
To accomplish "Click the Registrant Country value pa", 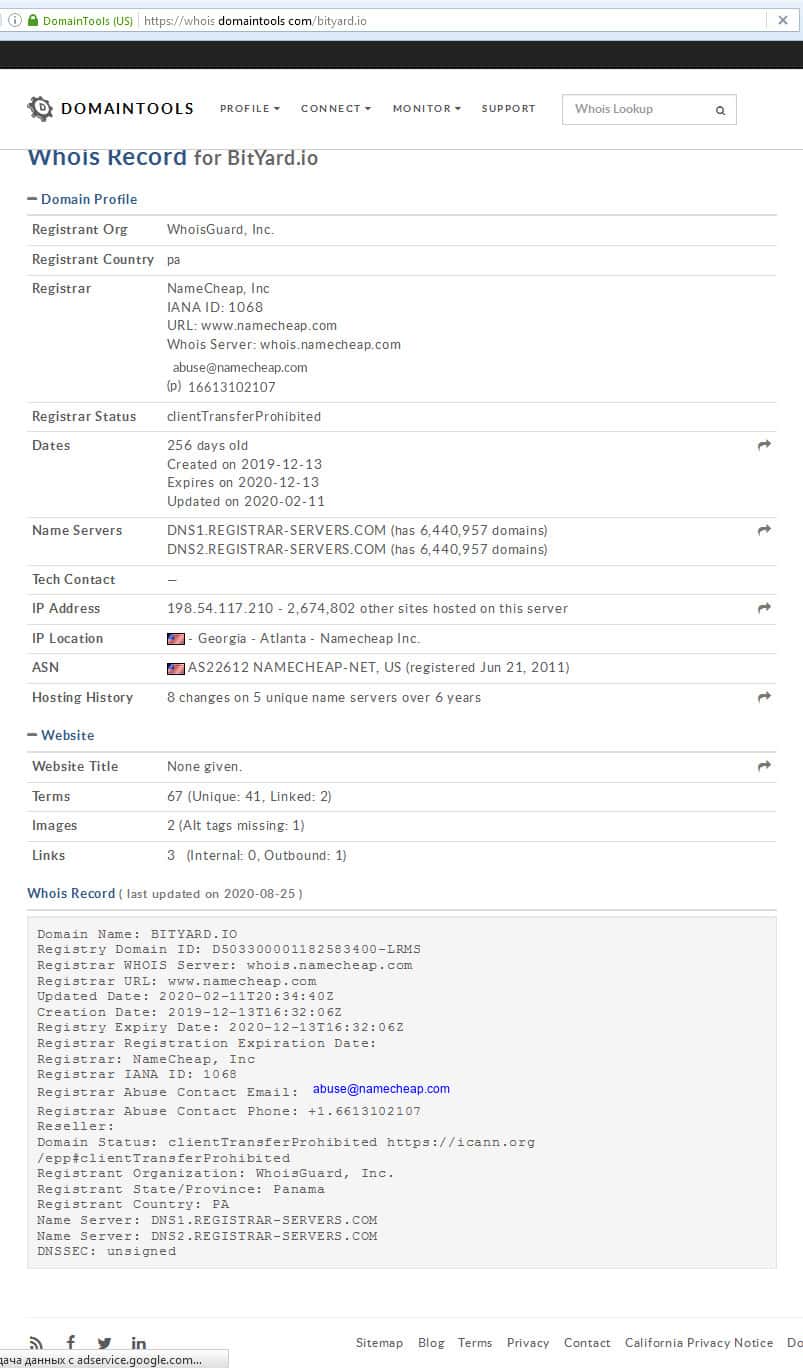I will point(174,259).
